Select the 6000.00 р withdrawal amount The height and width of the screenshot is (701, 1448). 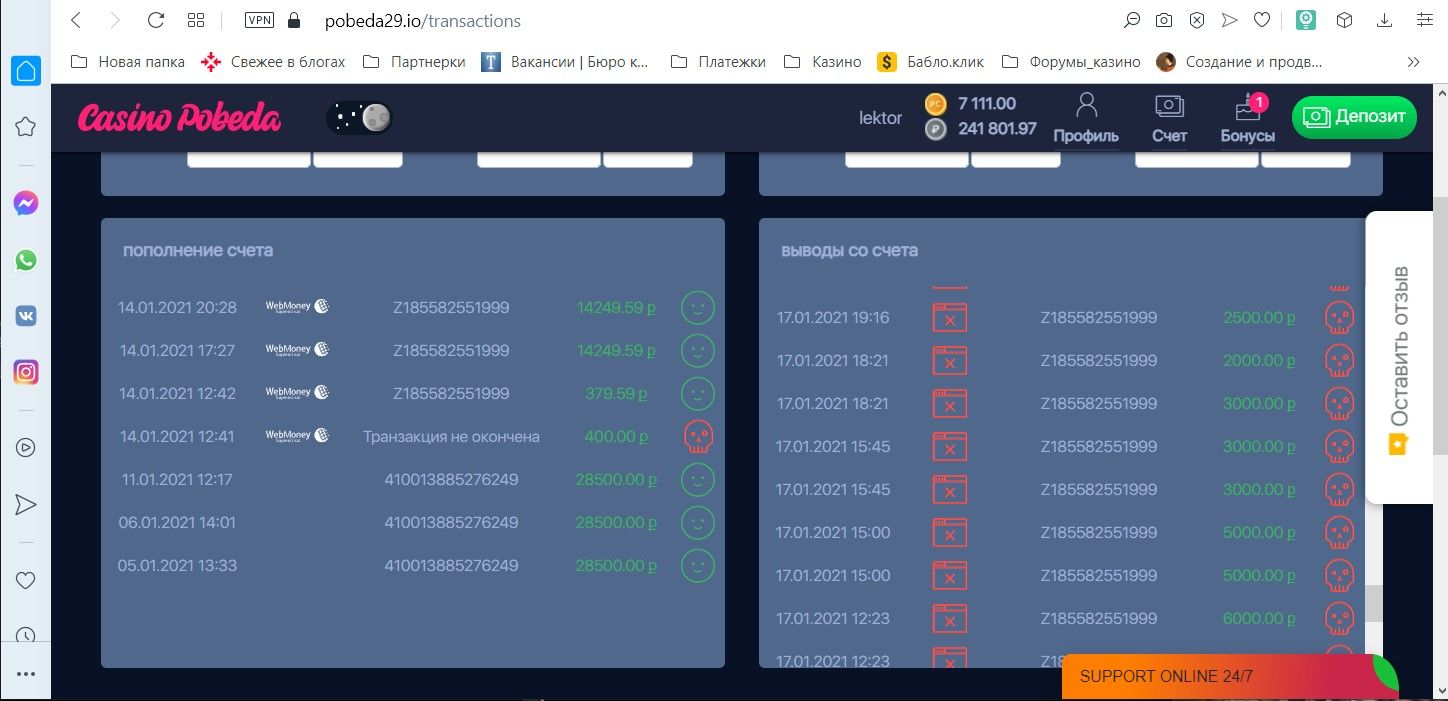click(x=1259, y=619)
